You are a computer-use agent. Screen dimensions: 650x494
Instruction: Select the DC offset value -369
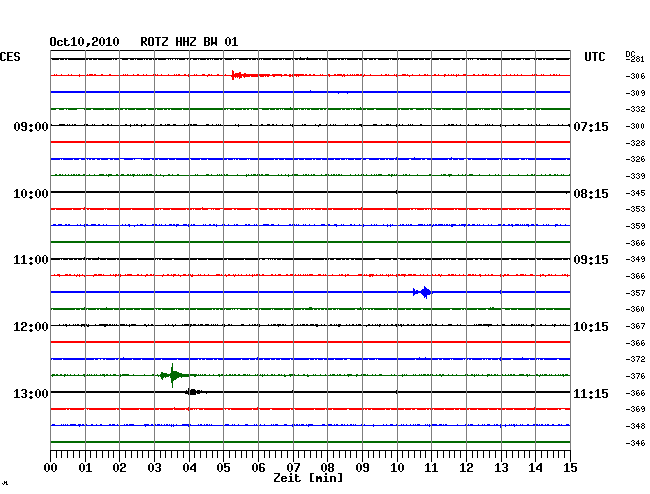(635, 409)
